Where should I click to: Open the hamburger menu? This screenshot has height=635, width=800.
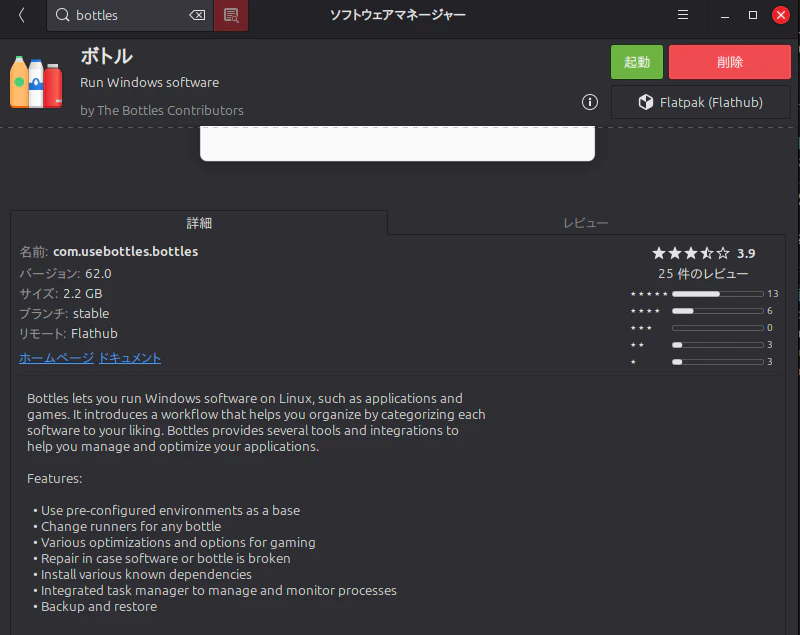tap(683, 15)
